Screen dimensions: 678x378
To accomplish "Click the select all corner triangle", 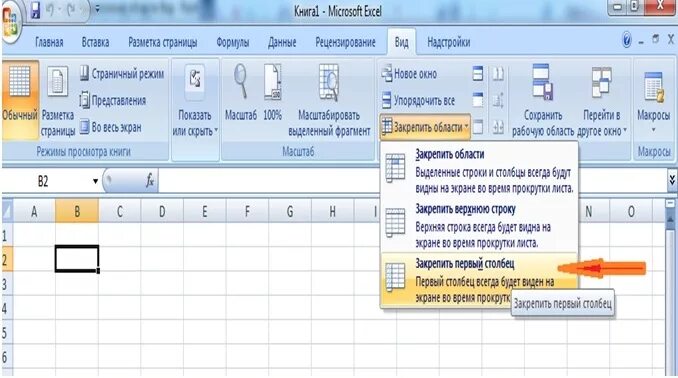I will point(7,211).
